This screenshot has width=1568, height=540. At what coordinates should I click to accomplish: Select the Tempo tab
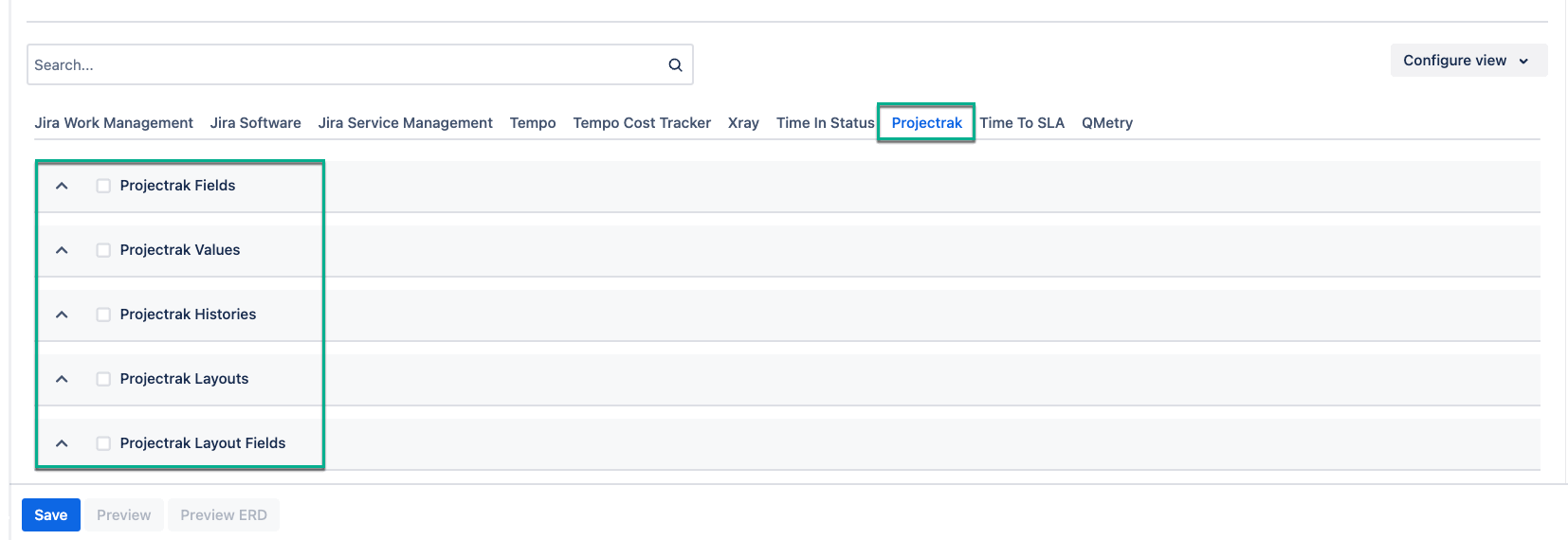[x=533, y=123]
